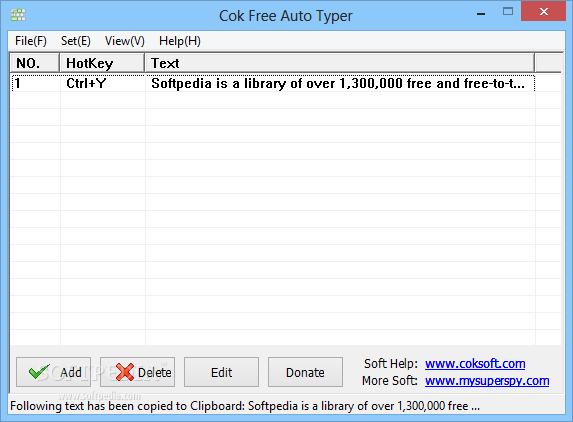Click the HotKey column header
The height and width of the screenshot is (422, 573).
click(x=102, y=63)
